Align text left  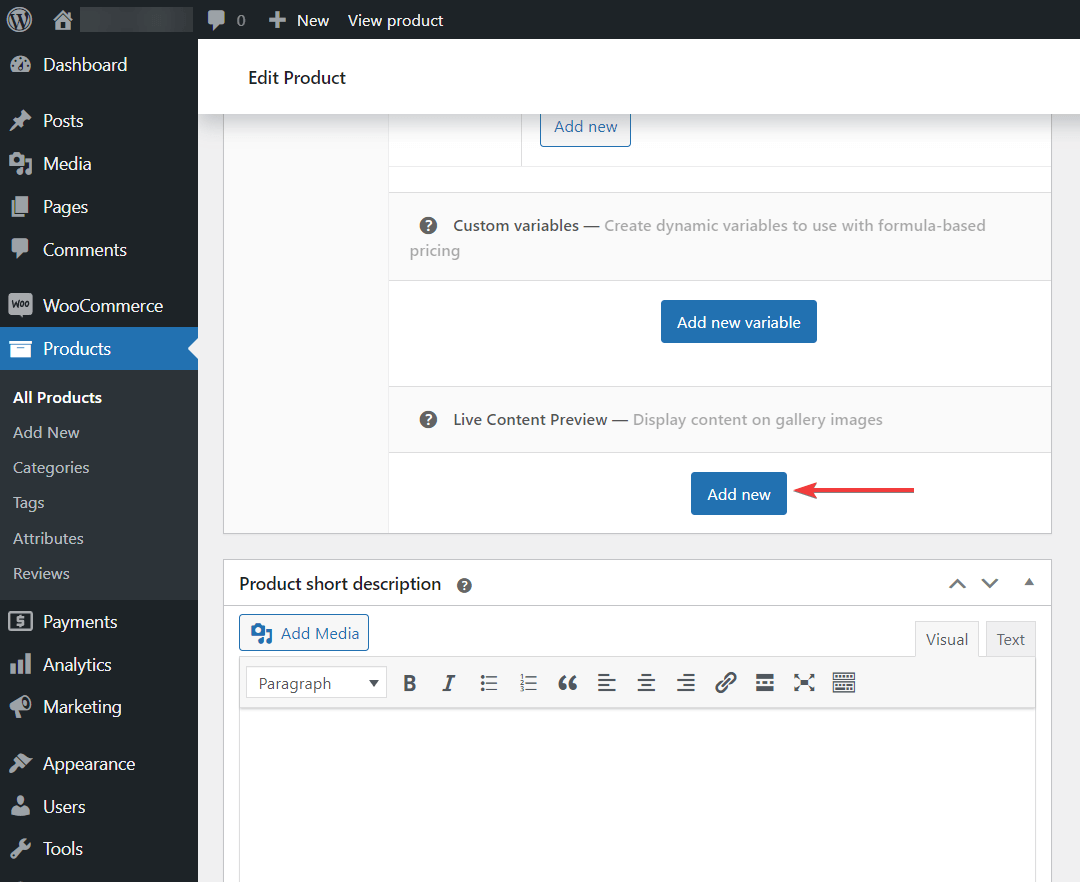(607, 683)
